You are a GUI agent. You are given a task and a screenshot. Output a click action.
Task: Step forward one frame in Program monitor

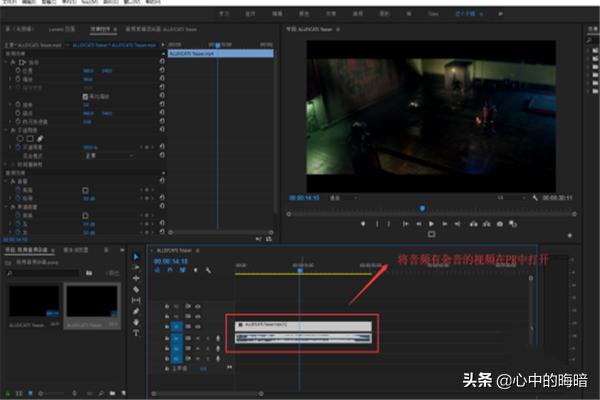coord(444,224)
